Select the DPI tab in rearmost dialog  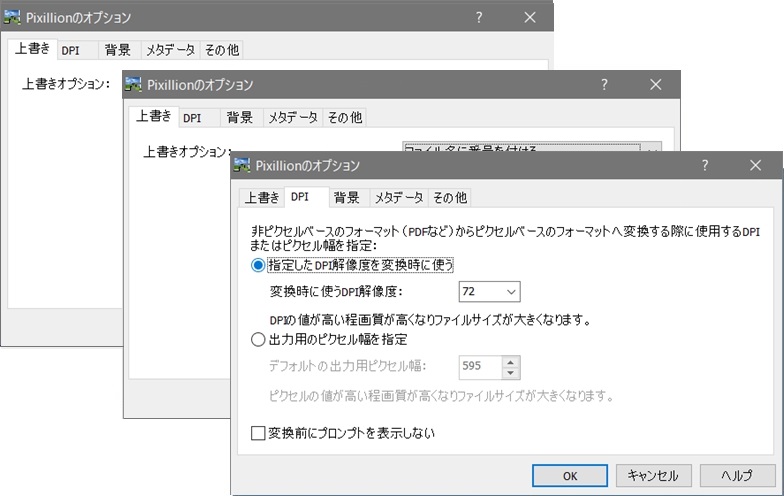pyautogui.click(x=76, y=50)
